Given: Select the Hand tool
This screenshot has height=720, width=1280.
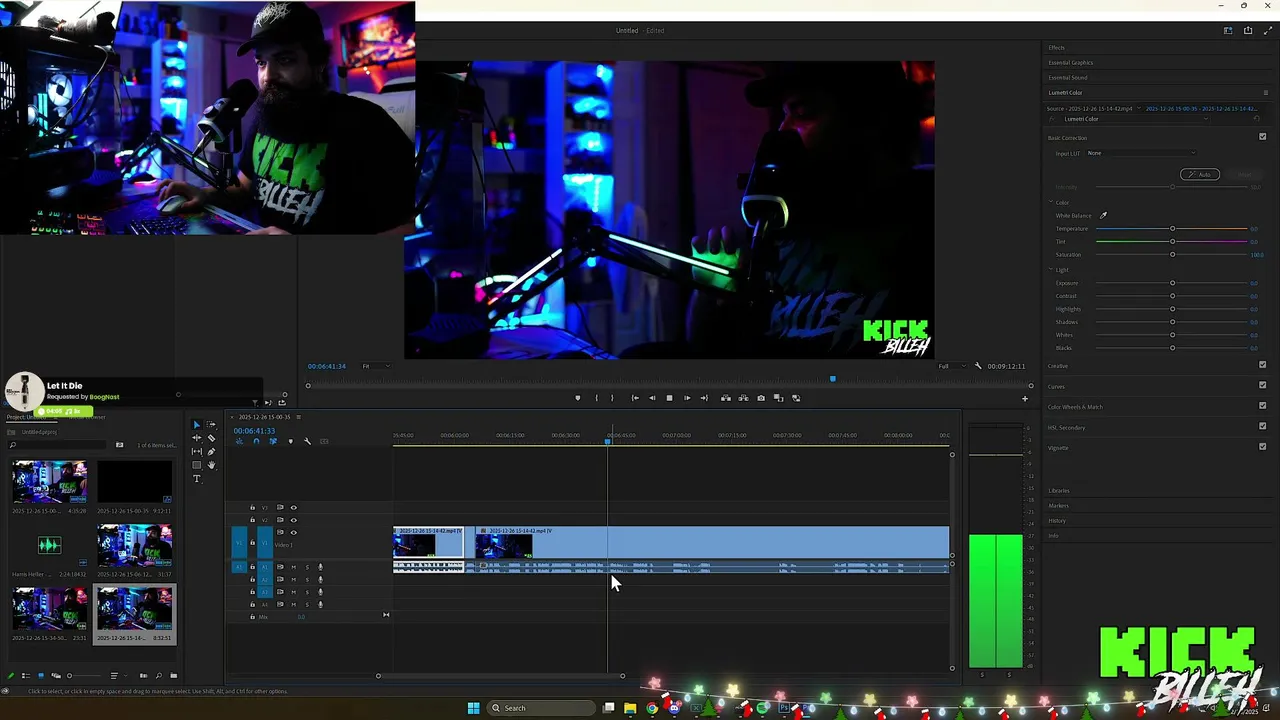Looking at the screenshot, I should [211, 465].
